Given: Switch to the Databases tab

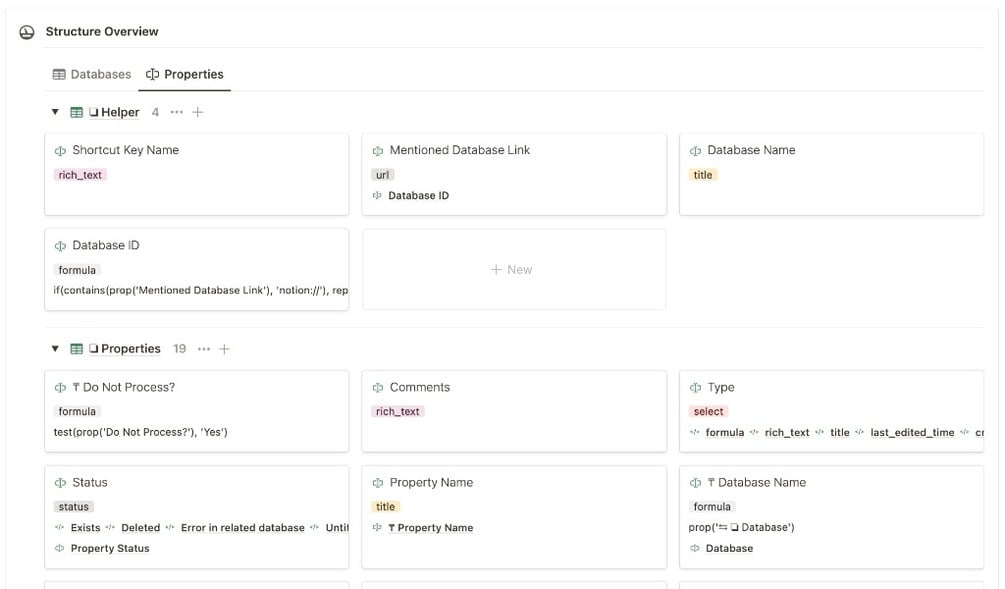Looking at the screenshot, I should 92,74.
